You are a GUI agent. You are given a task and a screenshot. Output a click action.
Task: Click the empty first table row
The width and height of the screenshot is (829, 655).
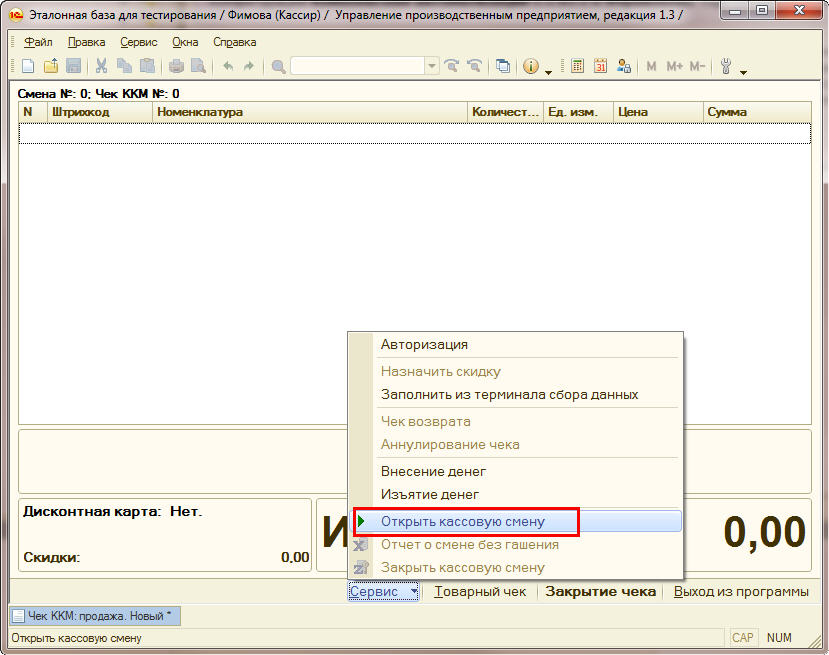(x=414, y=133)
